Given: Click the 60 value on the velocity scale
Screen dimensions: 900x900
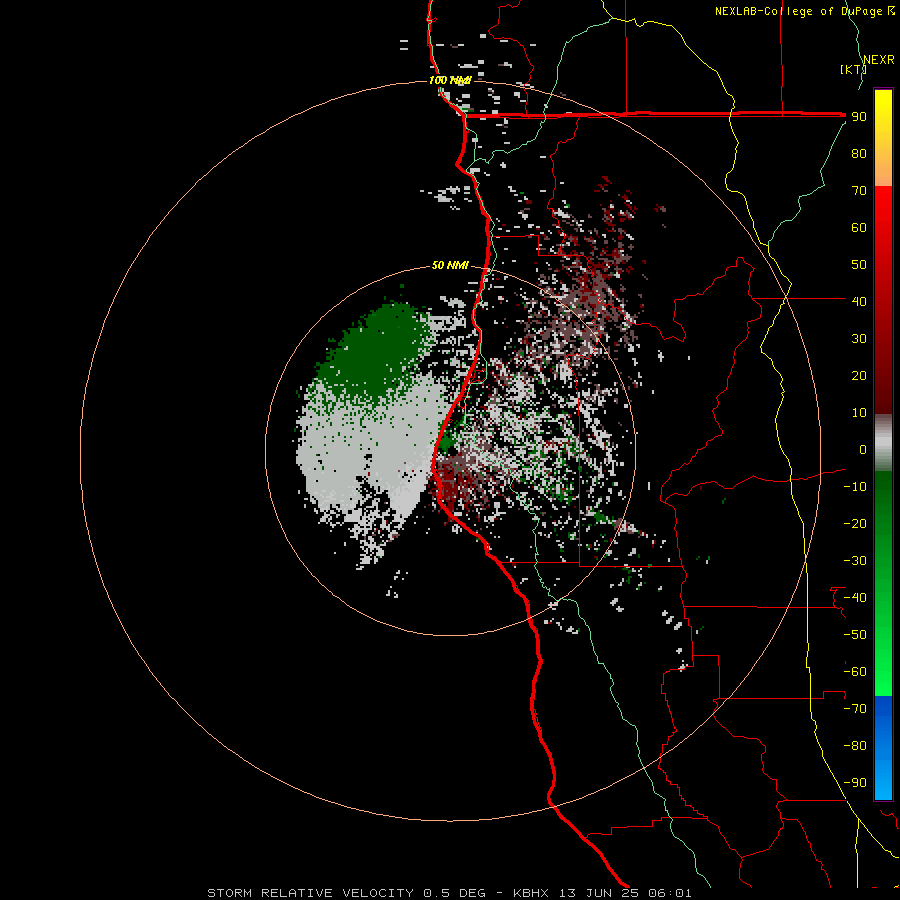Looking at the screenshot, I should [859, 228].
